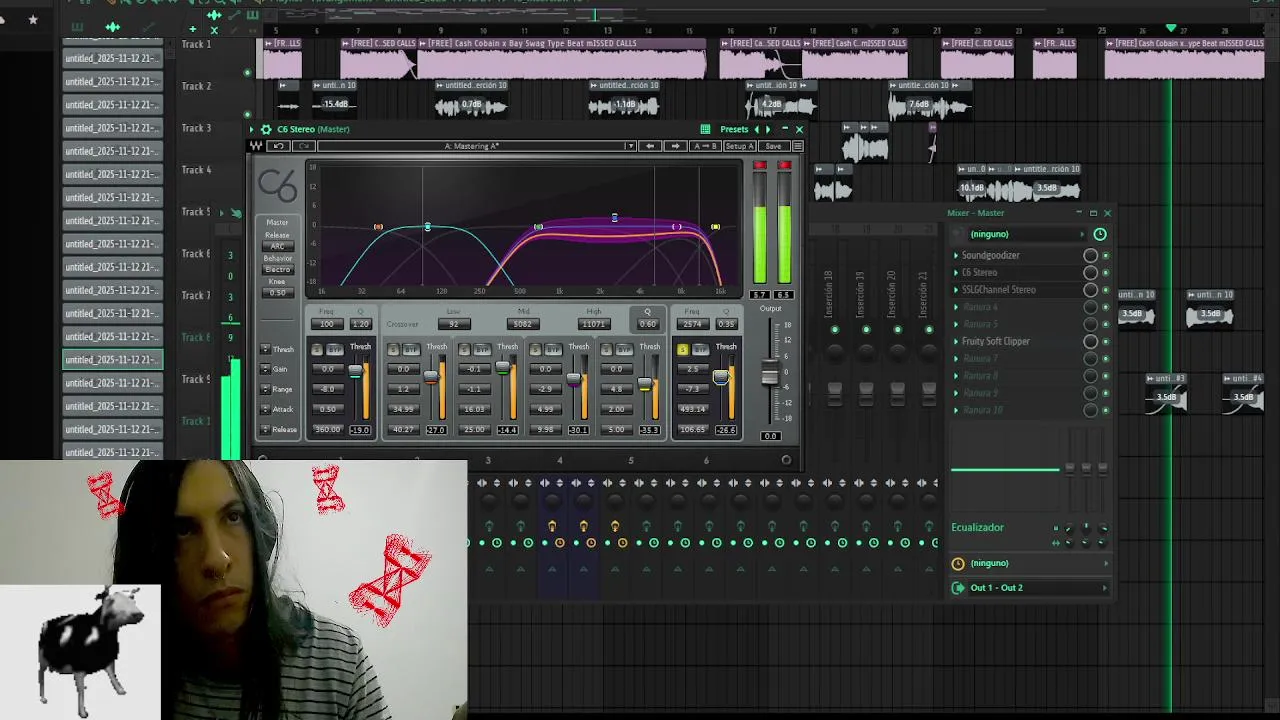
Task: Grab the blue band node on the EQ graph
Action: click(x=614, y=217)
